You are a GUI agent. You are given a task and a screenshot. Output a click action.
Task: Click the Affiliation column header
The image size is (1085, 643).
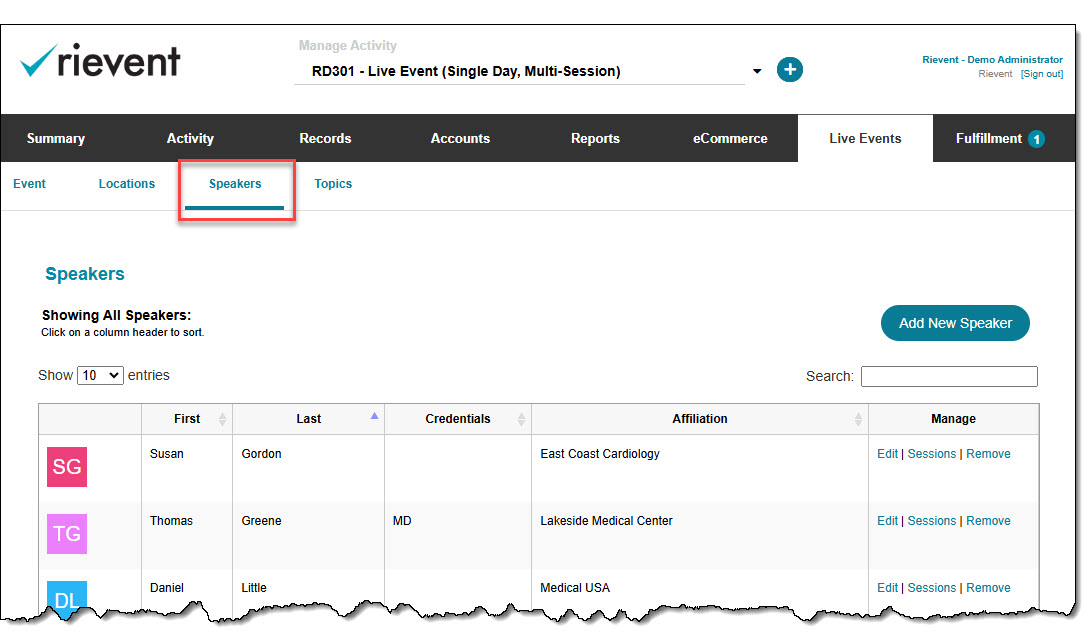700,419
